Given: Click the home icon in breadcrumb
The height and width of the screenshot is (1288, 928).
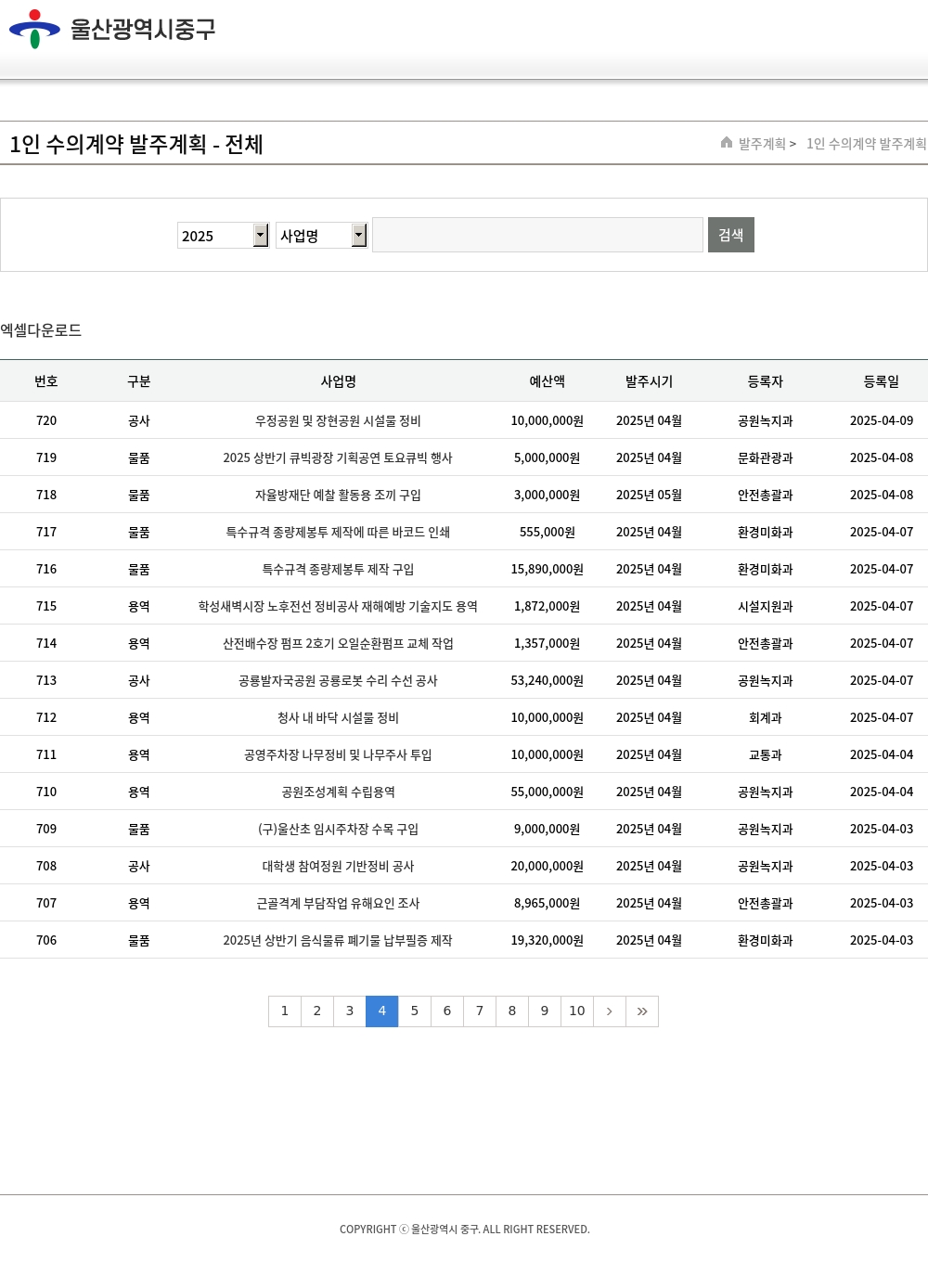Looking at the screenshot, I should point(727,142).
